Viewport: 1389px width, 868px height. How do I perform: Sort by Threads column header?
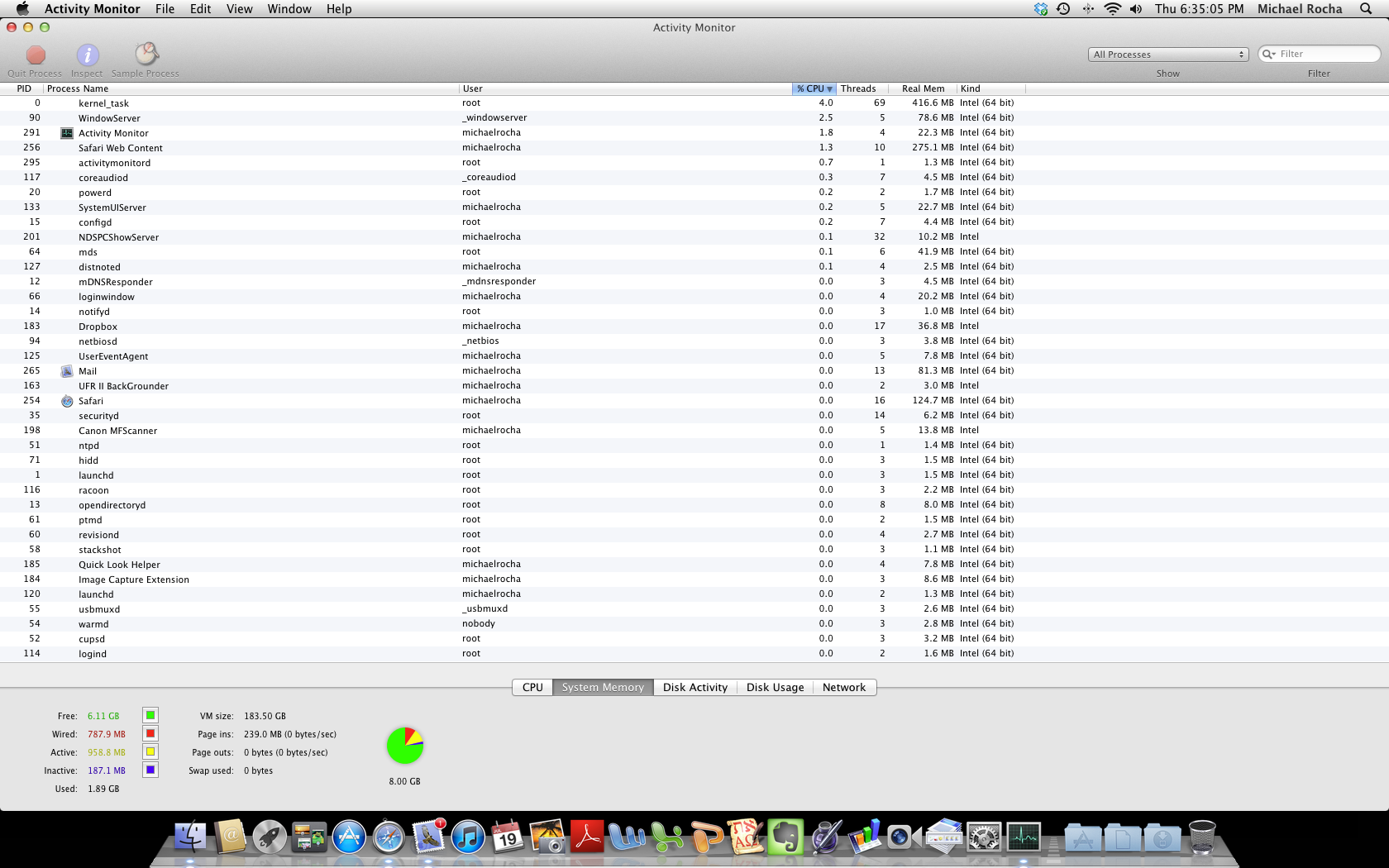[862, 88]
